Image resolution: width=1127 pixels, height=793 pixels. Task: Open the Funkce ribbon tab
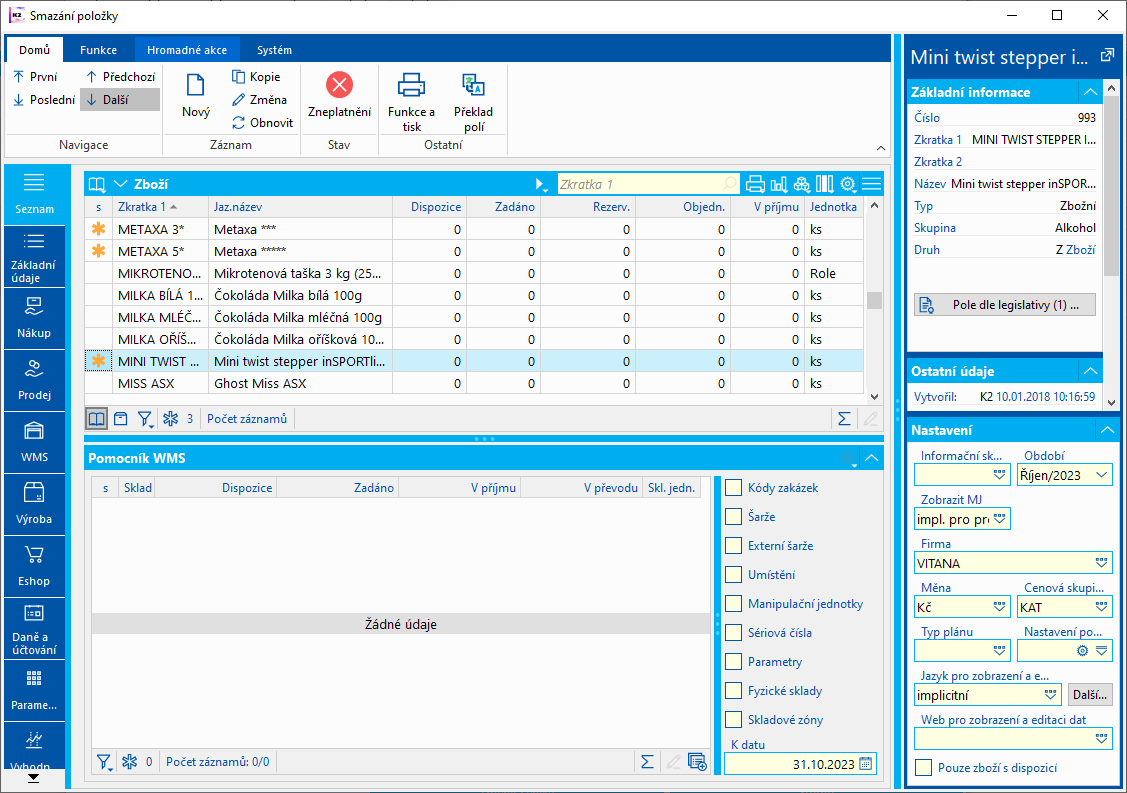point(99,50)
